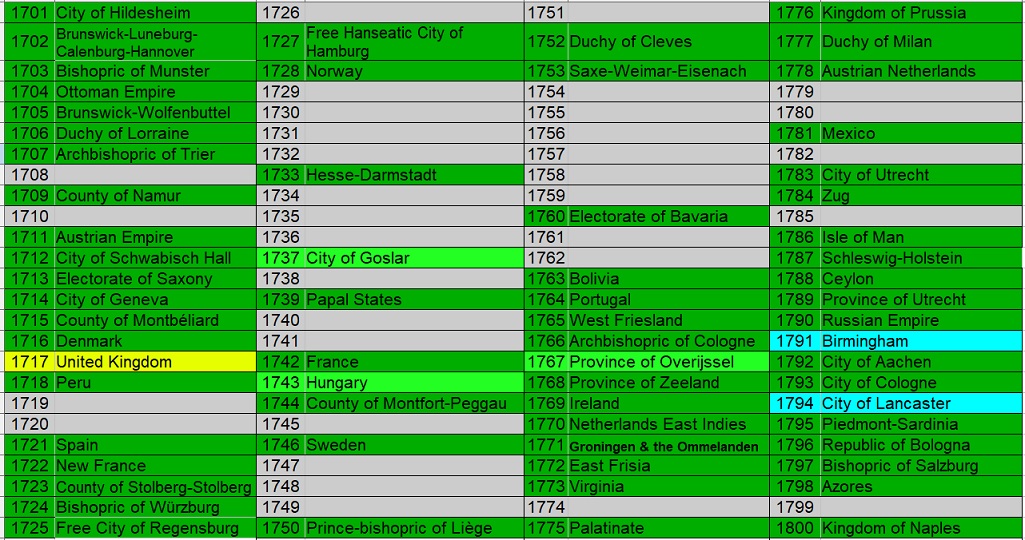Click the 'Bishopric of Würzburg' cell
This screenshot has width=1025, height=540.
(155, 507)
